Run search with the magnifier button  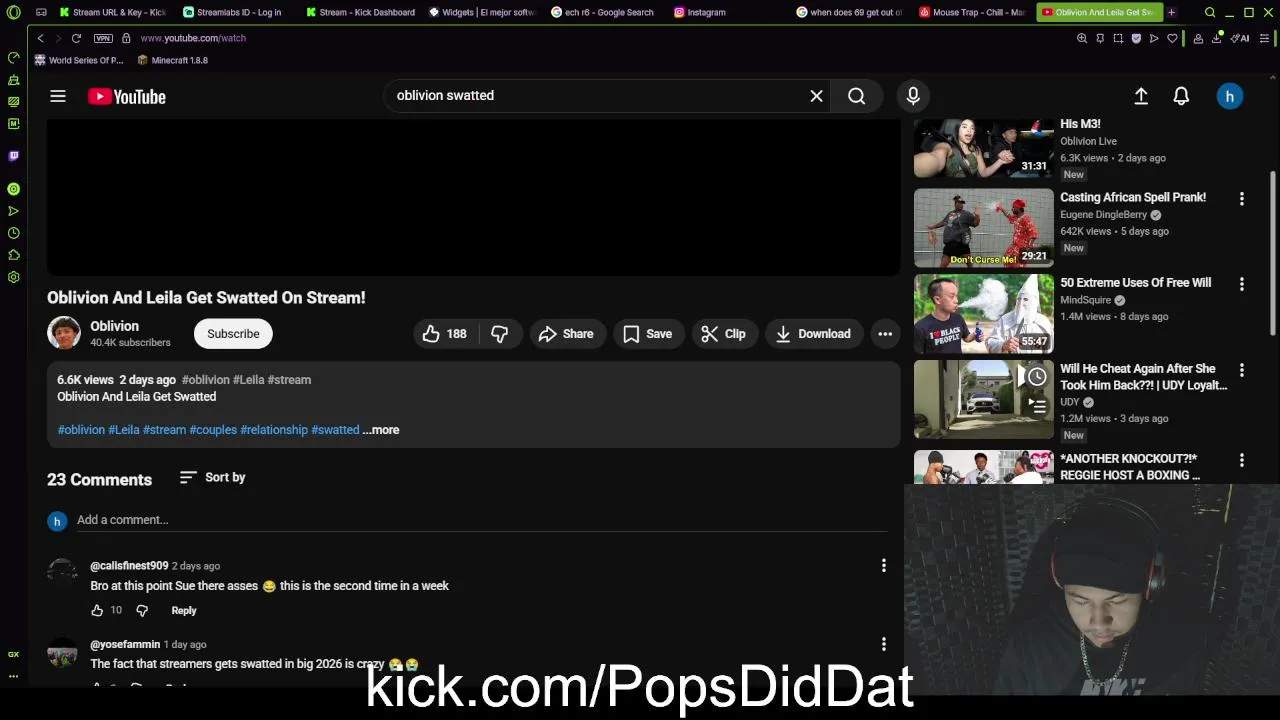857,96
